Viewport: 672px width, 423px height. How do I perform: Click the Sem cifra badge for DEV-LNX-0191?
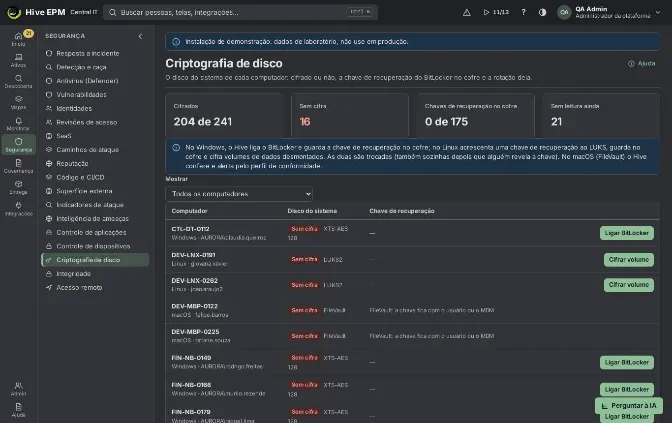click(x=304, y=259)
